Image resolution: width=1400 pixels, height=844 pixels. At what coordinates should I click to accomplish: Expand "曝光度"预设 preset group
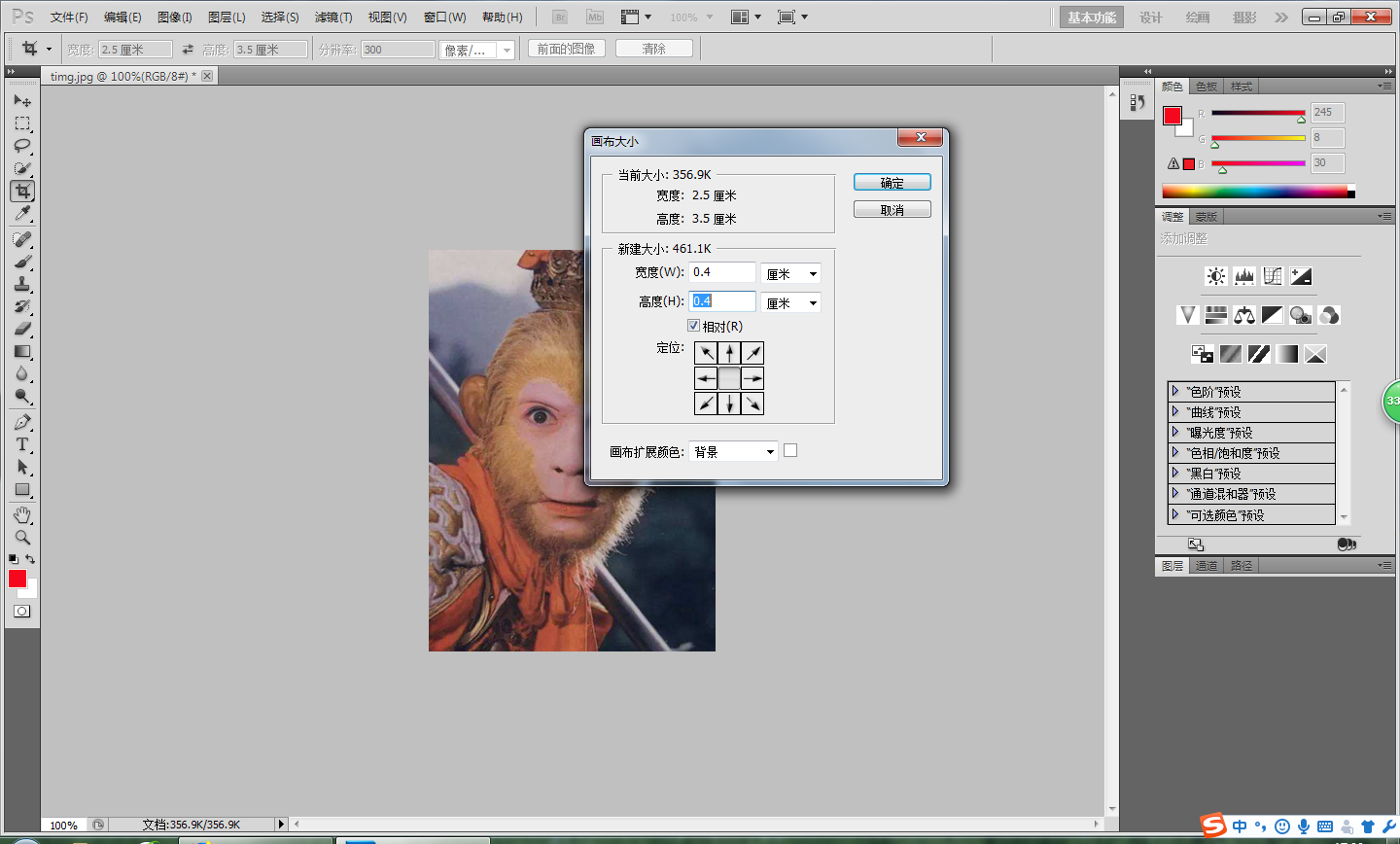(1175, 432)
